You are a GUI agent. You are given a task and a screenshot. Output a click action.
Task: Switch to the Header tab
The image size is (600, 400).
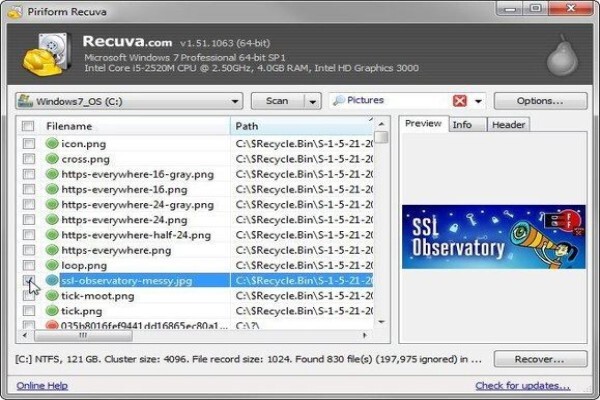pyautogui.click(x=509, y=125)
